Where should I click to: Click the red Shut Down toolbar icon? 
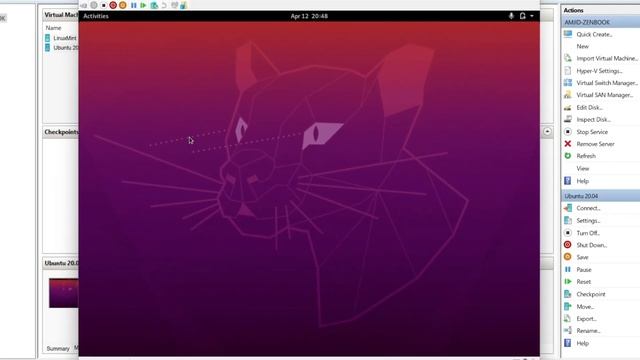click(x=113, y=5)
